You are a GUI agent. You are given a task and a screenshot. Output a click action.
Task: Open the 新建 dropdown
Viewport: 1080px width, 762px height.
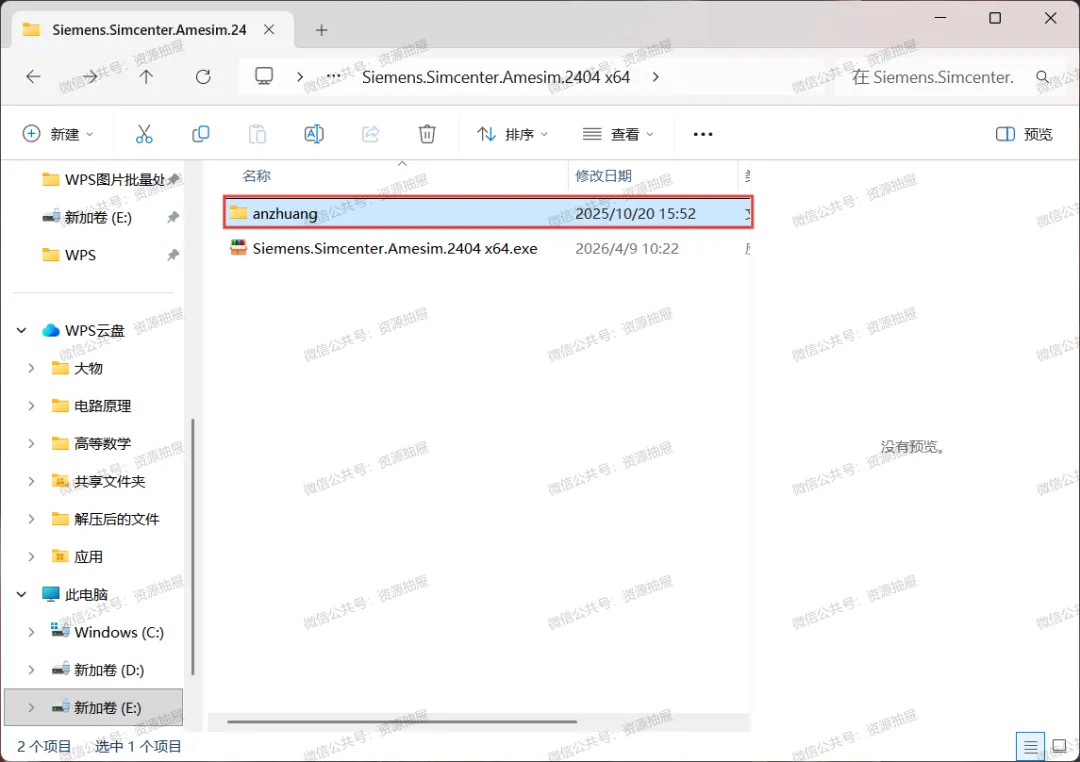(58, 134)
